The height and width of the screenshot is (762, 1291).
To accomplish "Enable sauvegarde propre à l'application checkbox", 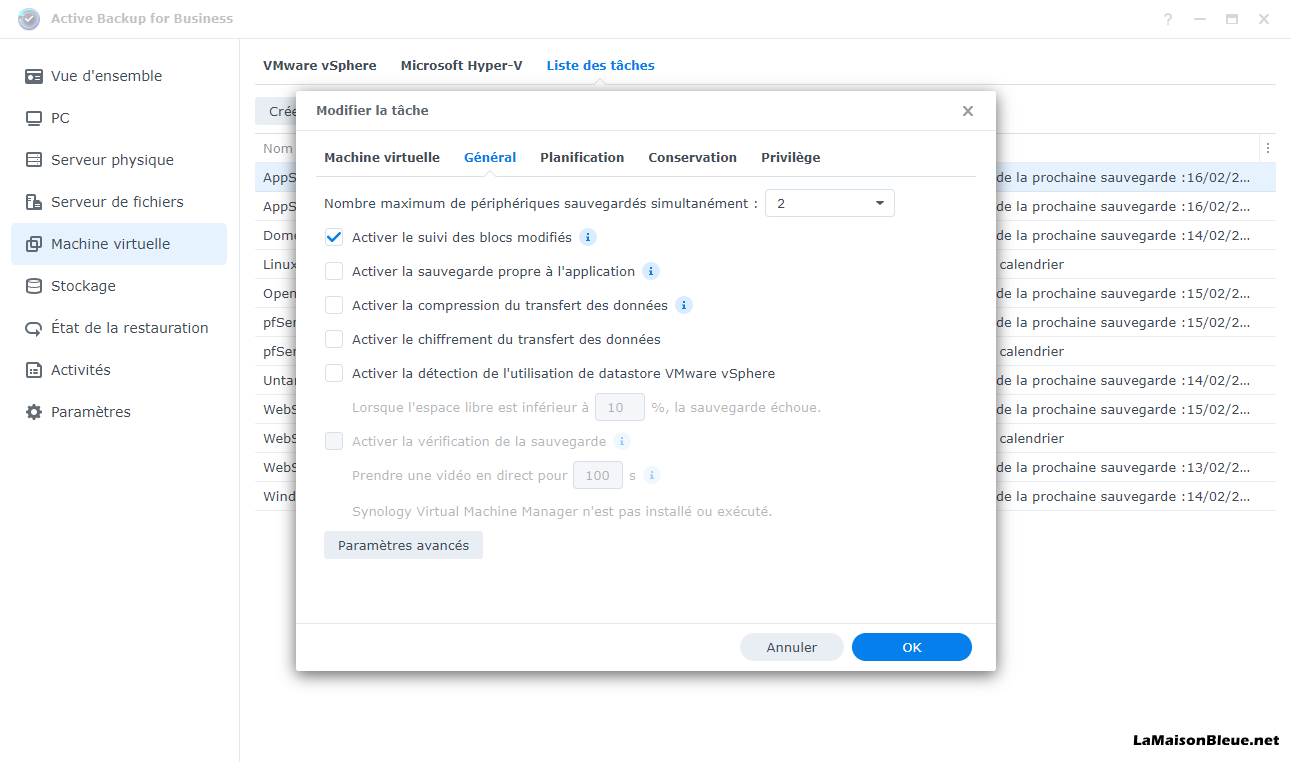I will pos(334,272).
